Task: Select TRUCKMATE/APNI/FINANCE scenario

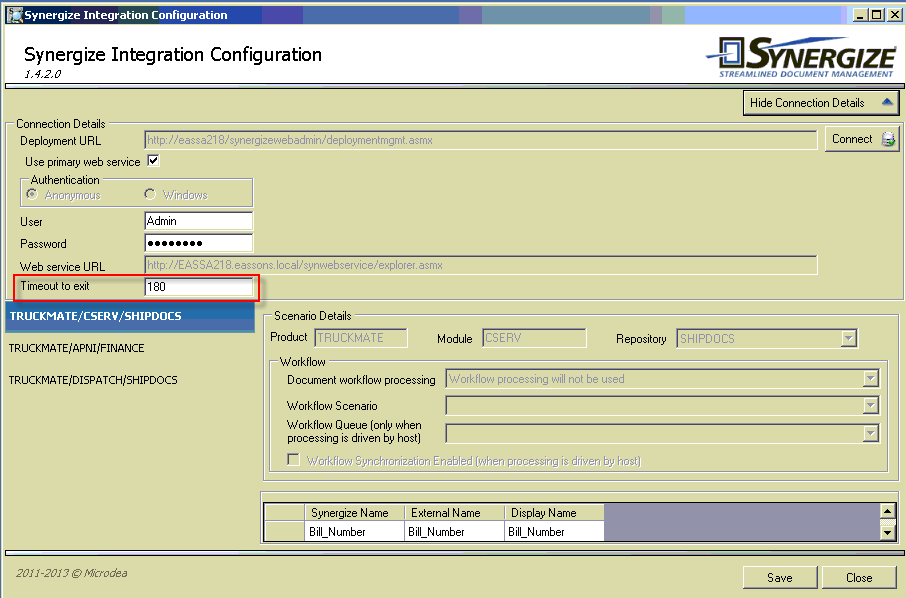Action: [76, 348]
